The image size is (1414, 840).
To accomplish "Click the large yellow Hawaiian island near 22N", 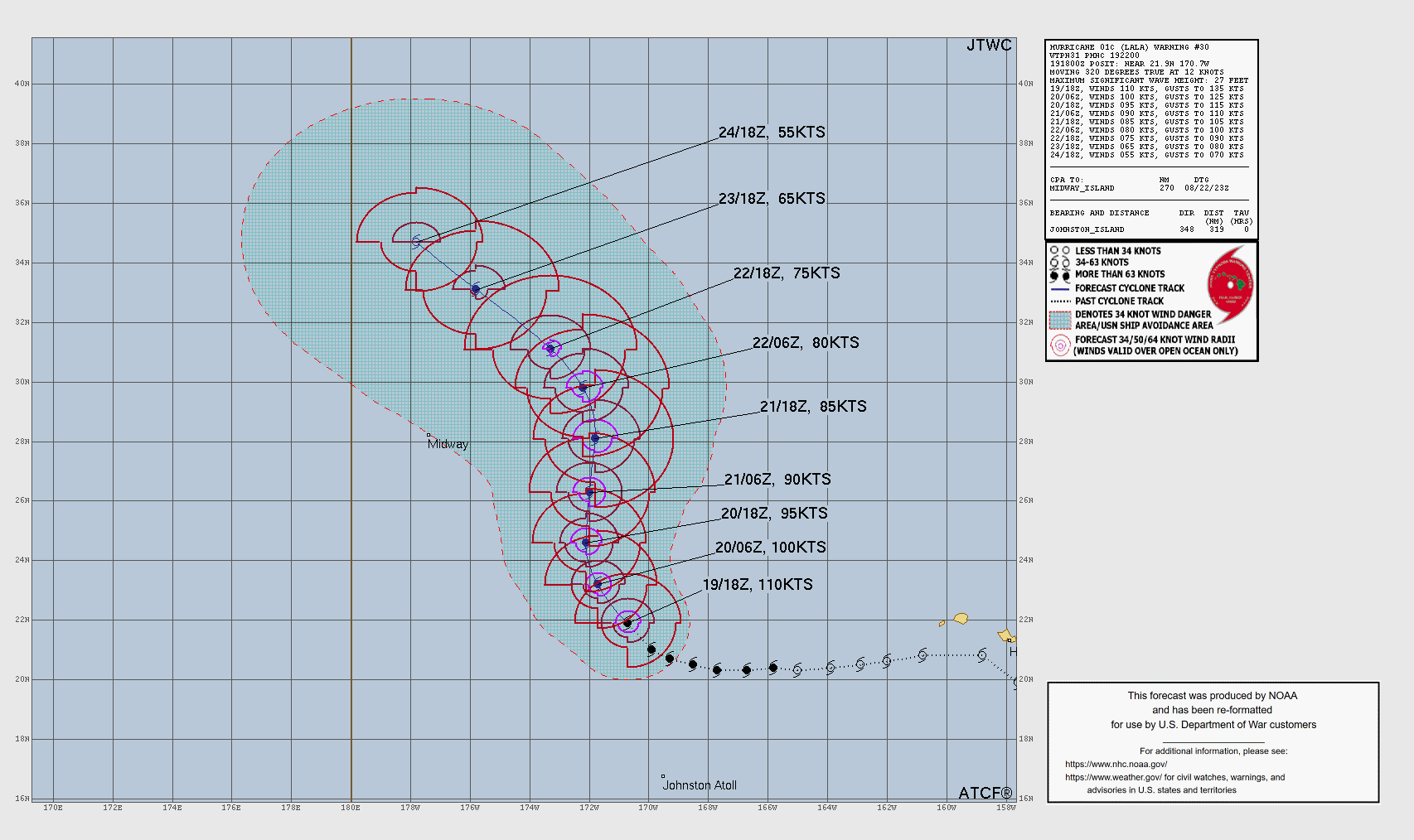I will coord(961,618).
